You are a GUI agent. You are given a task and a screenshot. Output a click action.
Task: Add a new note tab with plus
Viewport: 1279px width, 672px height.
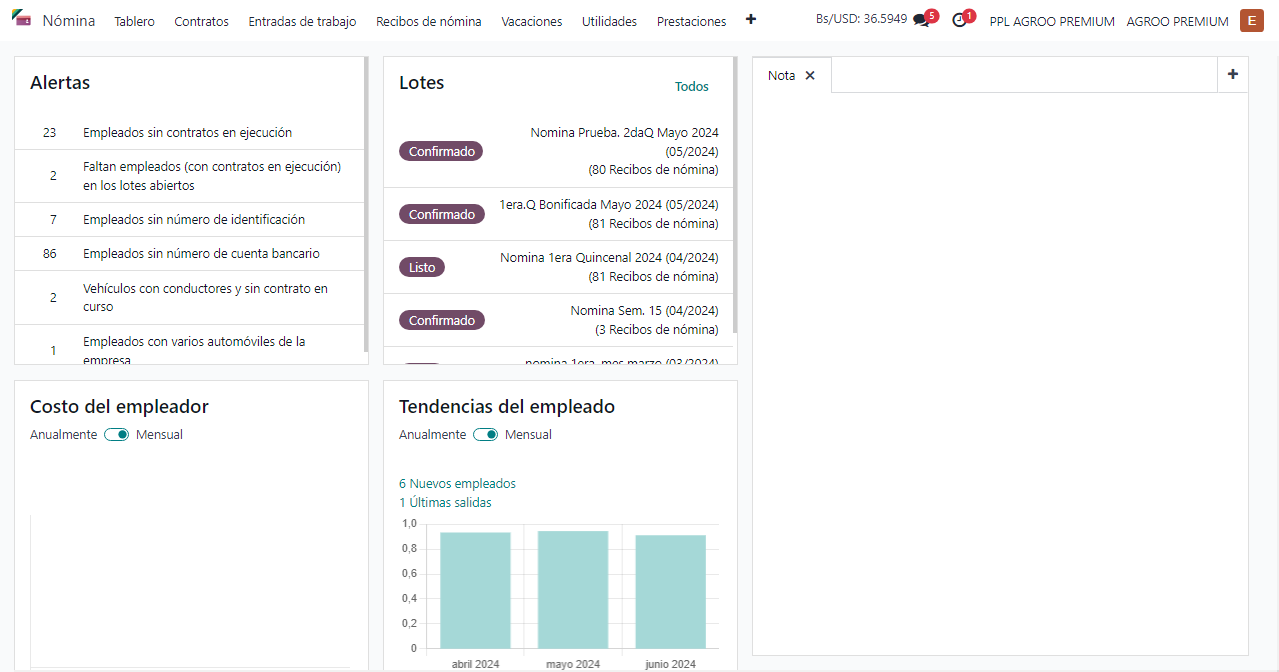point(1232,74)
